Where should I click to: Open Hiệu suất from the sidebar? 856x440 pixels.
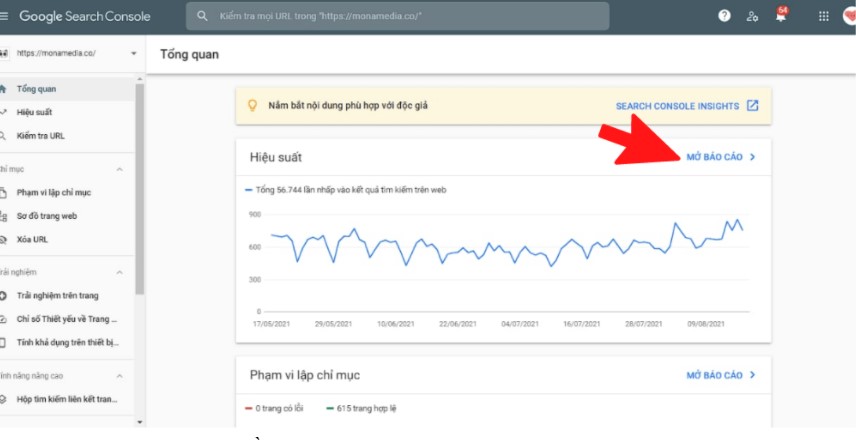click(67, 112)
